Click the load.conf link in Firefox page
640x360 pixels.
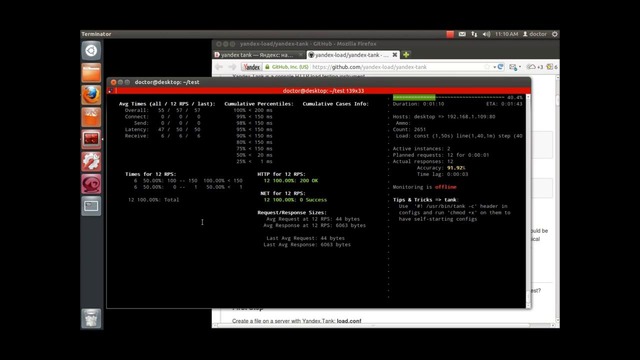(349, 321)
